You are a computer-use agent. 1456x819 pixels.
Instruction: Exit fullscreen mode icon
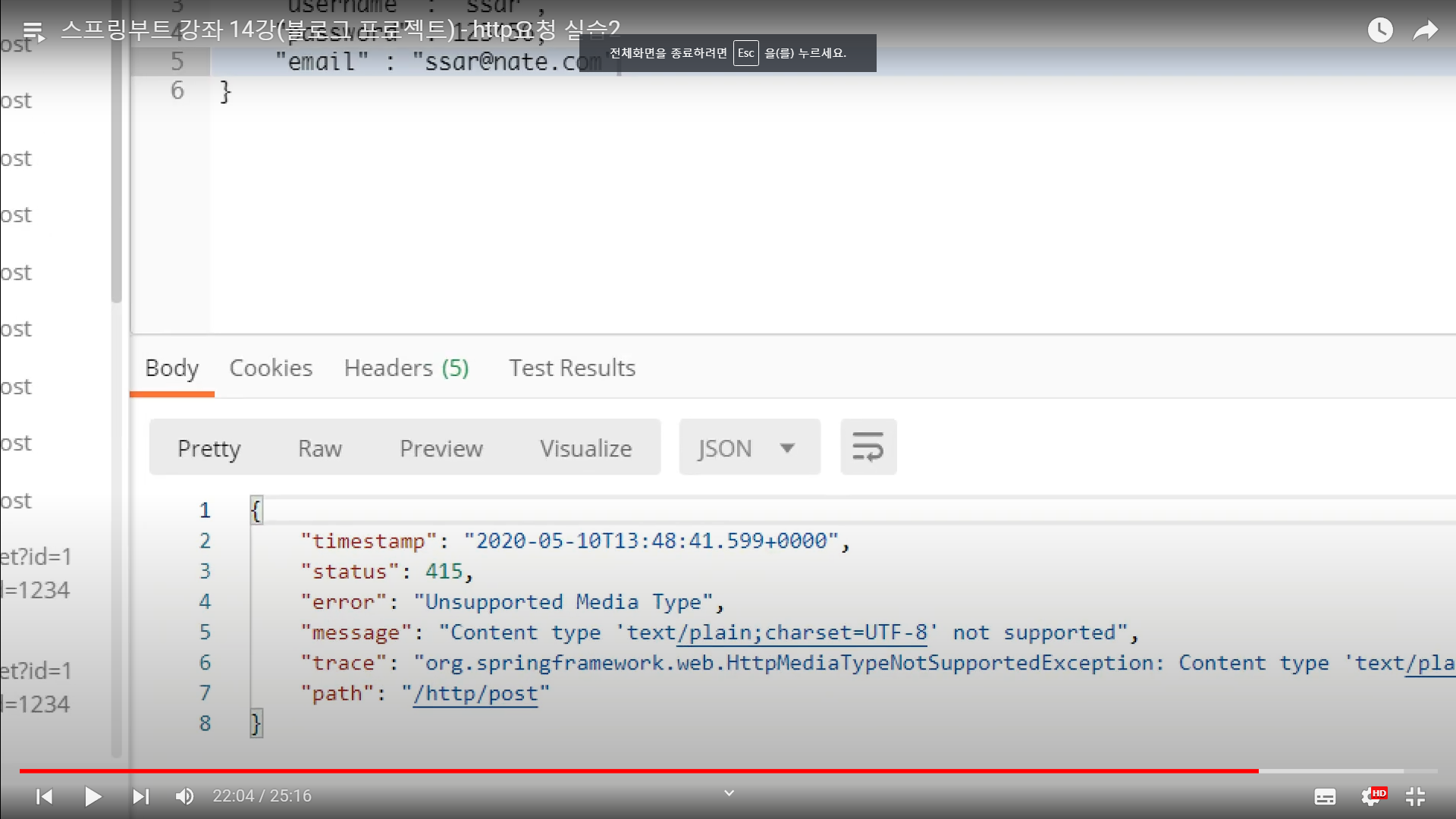pos(1415,796)
